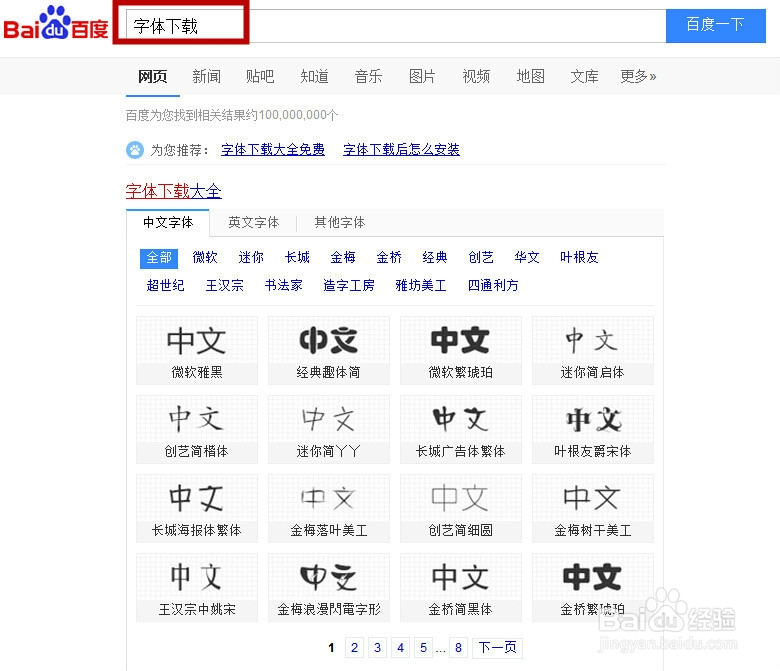The height and width of the screenshot is (671, 780).
Task: Select the 中文字体 tab
Action: coord(168,222)
